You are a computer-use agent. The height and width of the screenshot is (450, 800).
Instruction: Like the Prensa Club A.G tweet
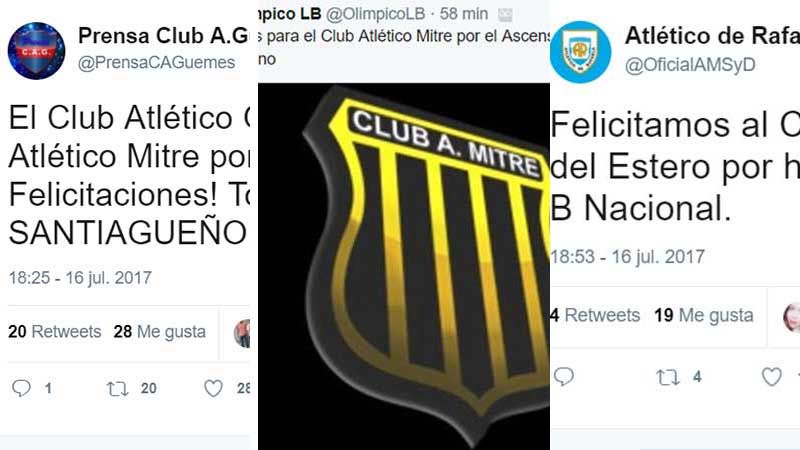pyautogui.click(x=213, y=388)
